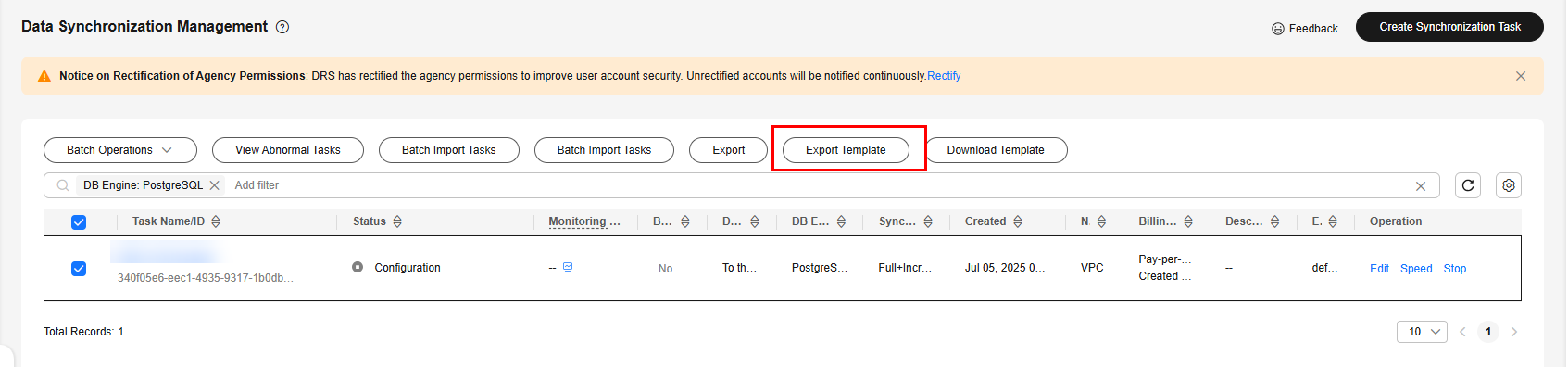This screenshot has height=367, width=1568.
Task: Open the Rectify link in notice
Action: click(x=944, y=76)
